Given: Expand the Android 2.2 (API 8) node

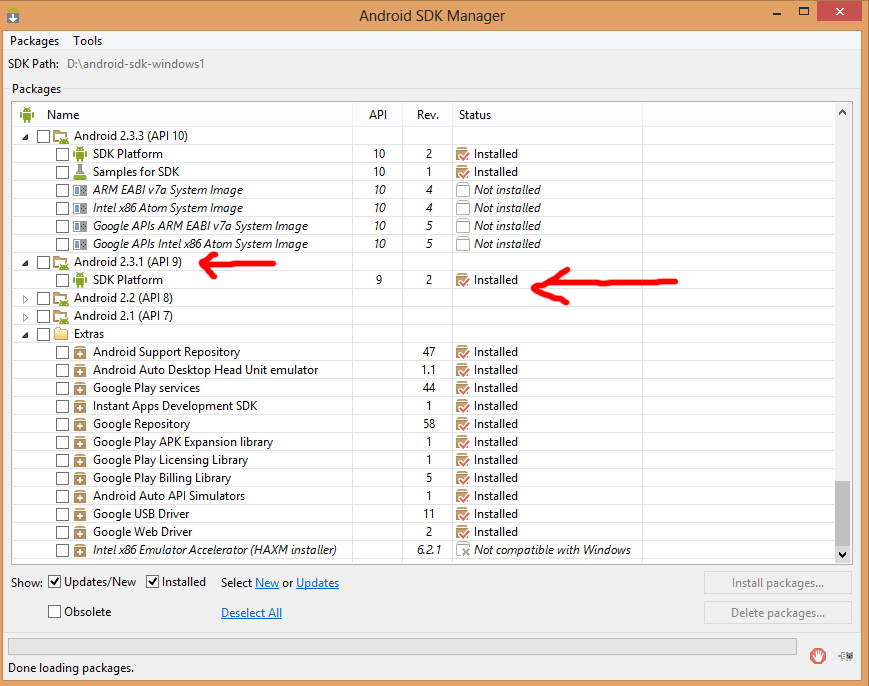Looking at the screenshot, I should [26, 298].
